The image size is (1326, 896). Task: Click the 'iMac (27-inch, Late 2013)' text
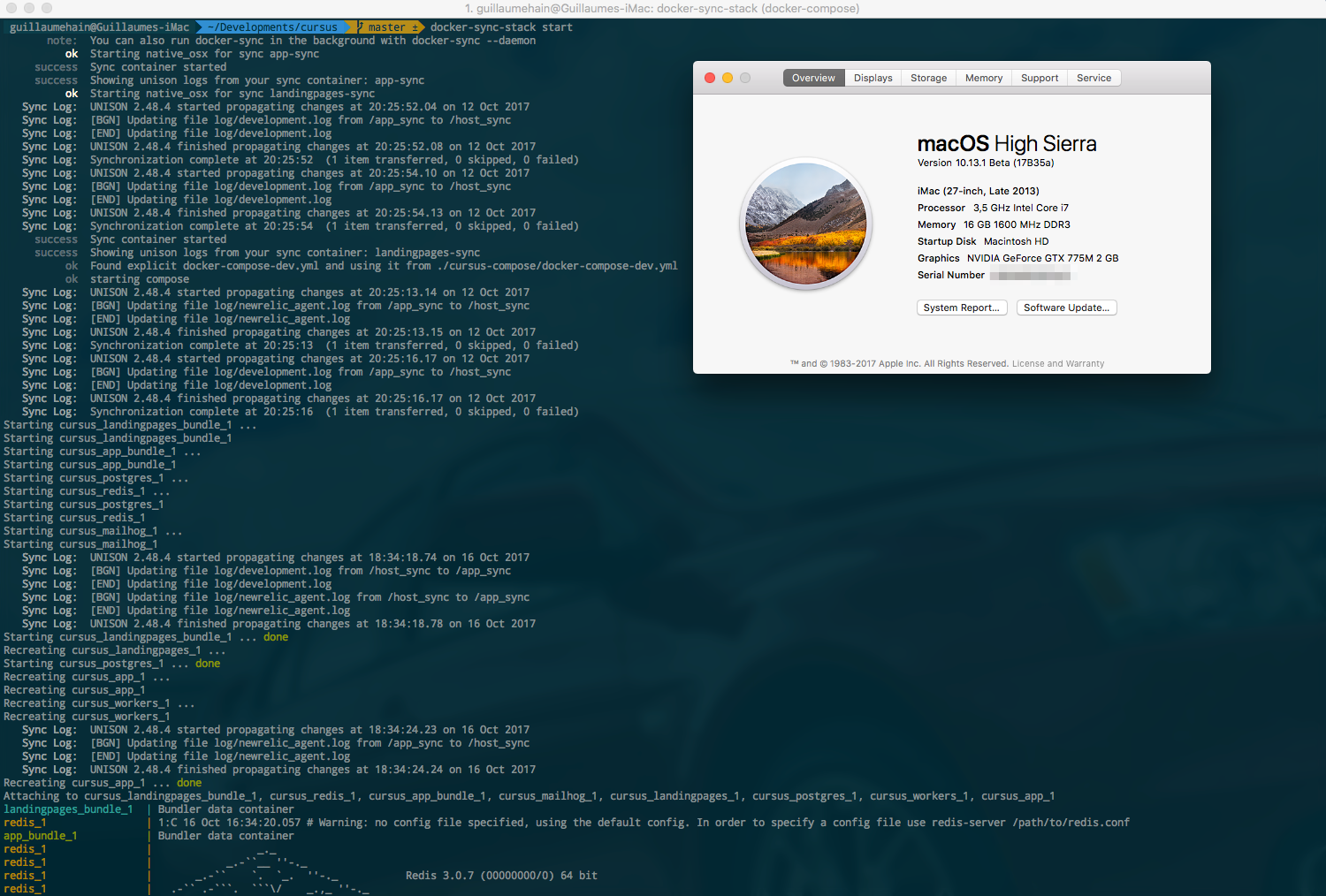click(979, 191)
